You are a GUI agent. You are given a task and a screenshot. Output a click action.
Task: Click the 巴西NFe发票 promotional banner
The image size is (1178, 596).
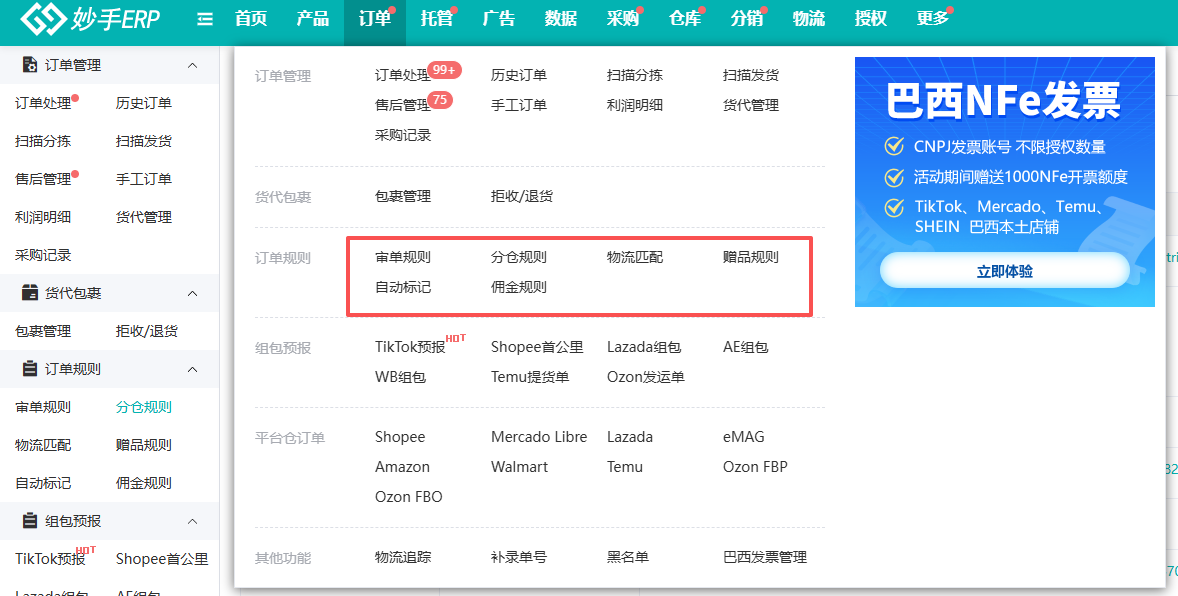[1004, 182]
